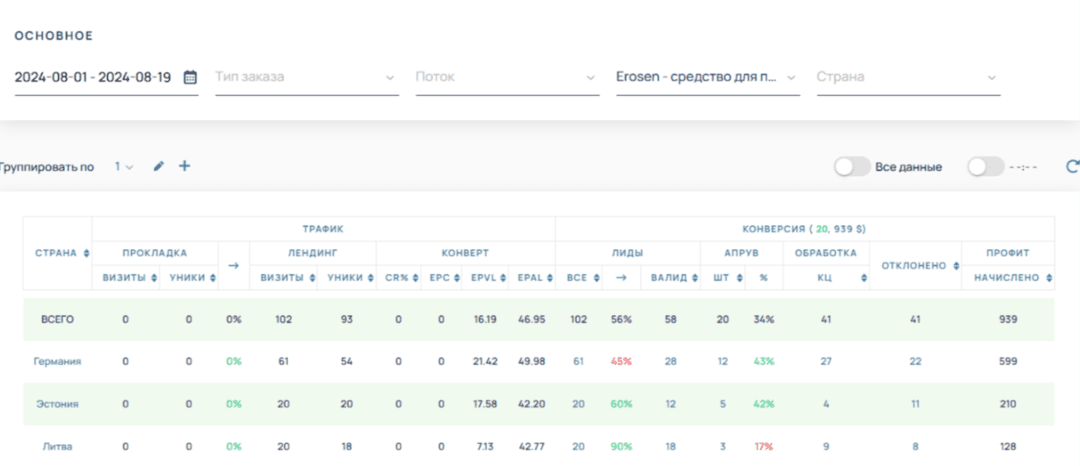
Task: Toggle the Все данные switch
Action: tap(852, 167)
